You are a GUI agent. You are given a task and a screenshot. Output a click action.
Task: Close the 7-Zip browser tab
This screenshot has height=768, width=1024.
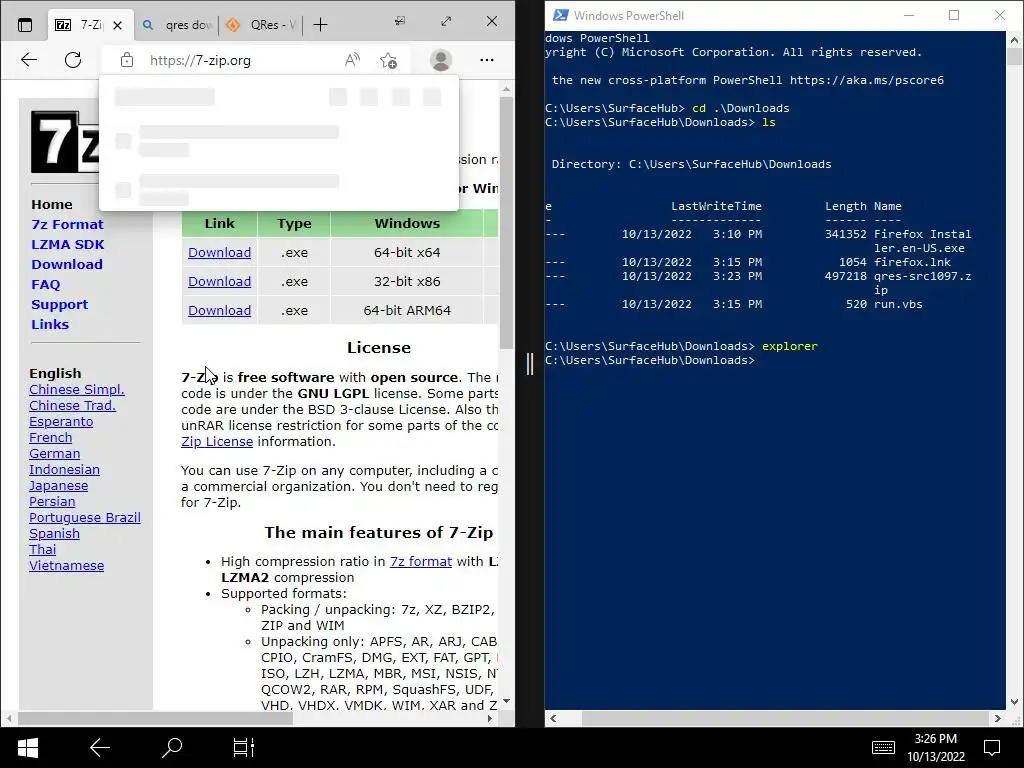[x=118, y=25]
